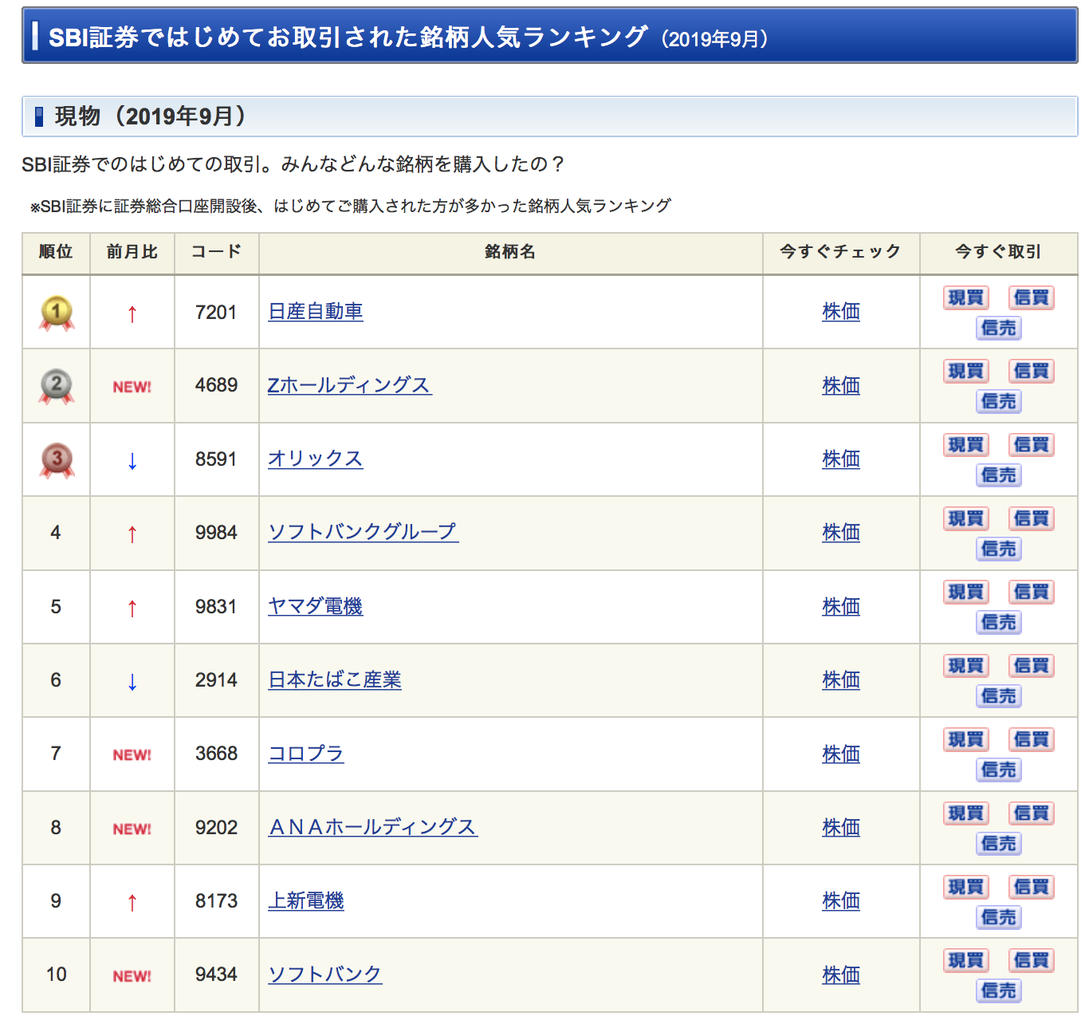The width and height of the screenshot is (1089, 1024).
Task: Open the 上新電機 stock link
Action: [x=306, y=901]
